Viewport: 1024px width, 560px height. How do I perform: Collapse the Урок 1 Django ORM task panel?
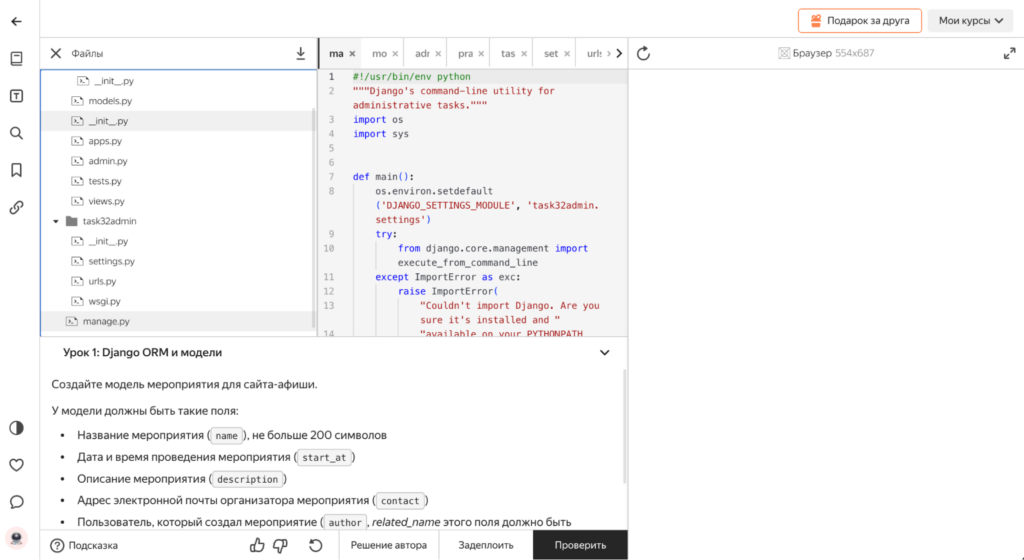[604, 353]
